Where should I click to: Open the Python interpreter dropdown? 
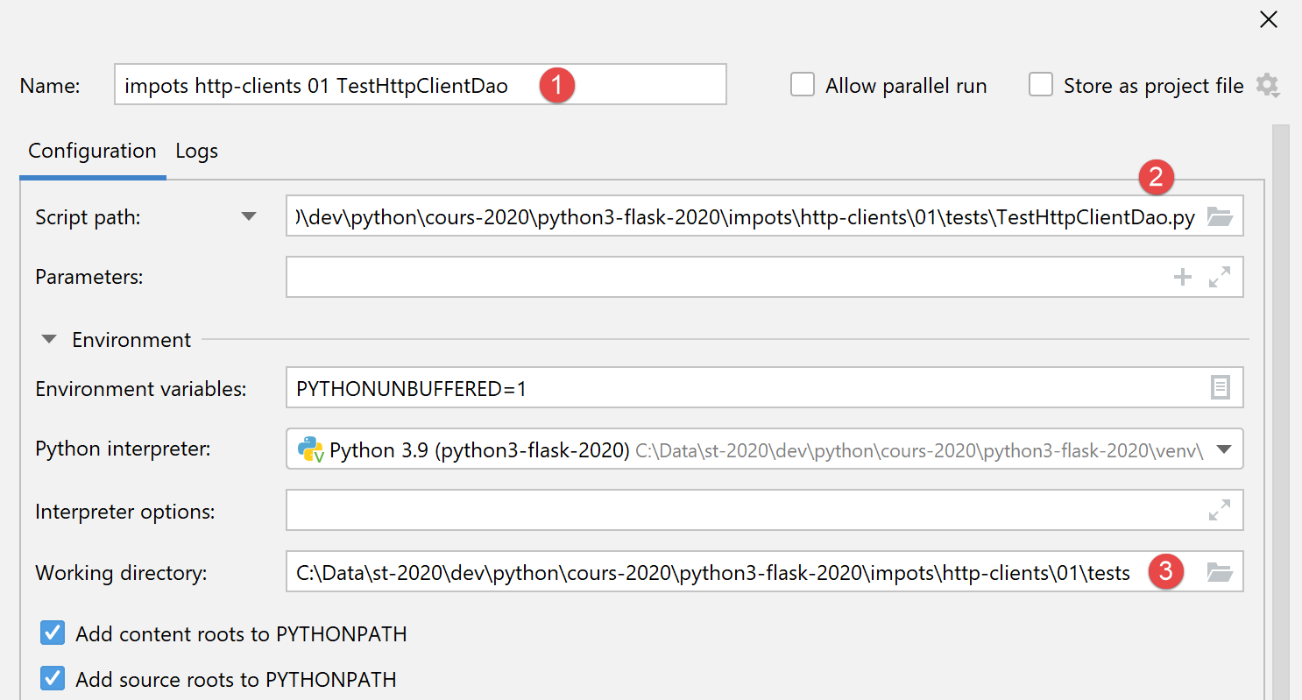(x=1223, y=450)
